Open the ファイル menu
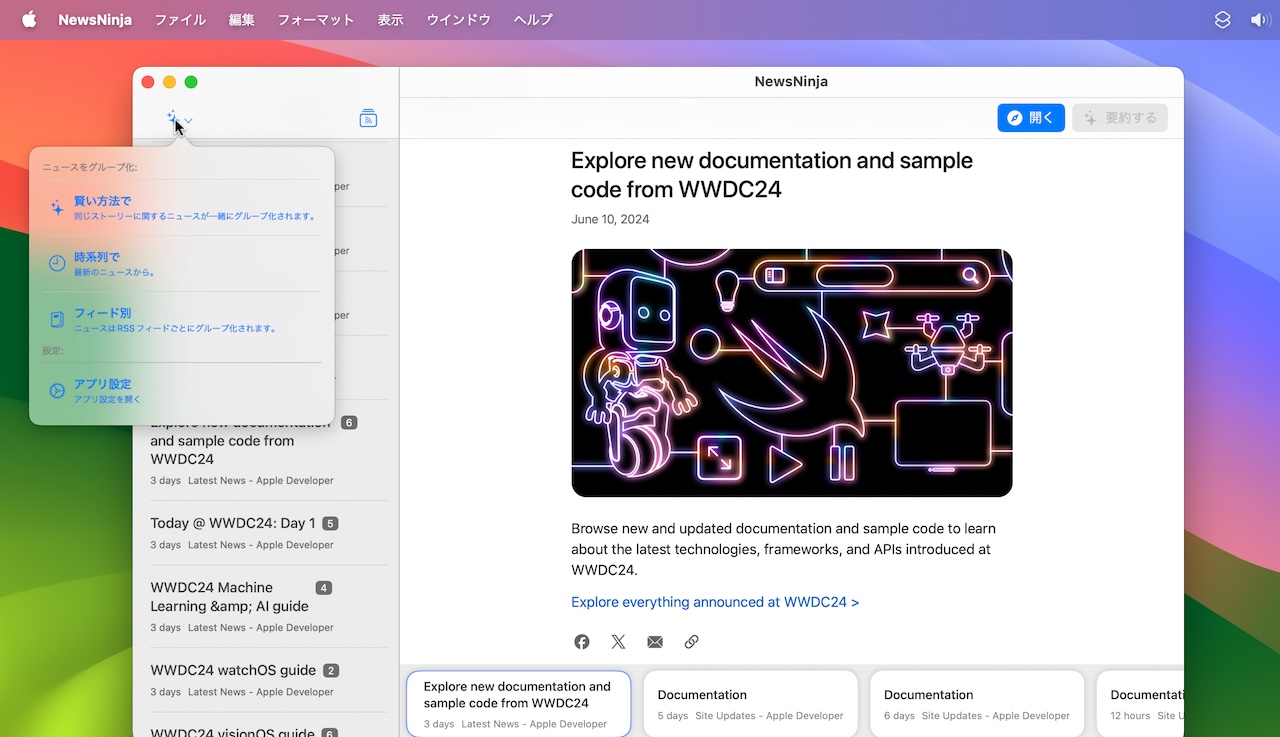 pyautogui.click(x=180, y=20)
